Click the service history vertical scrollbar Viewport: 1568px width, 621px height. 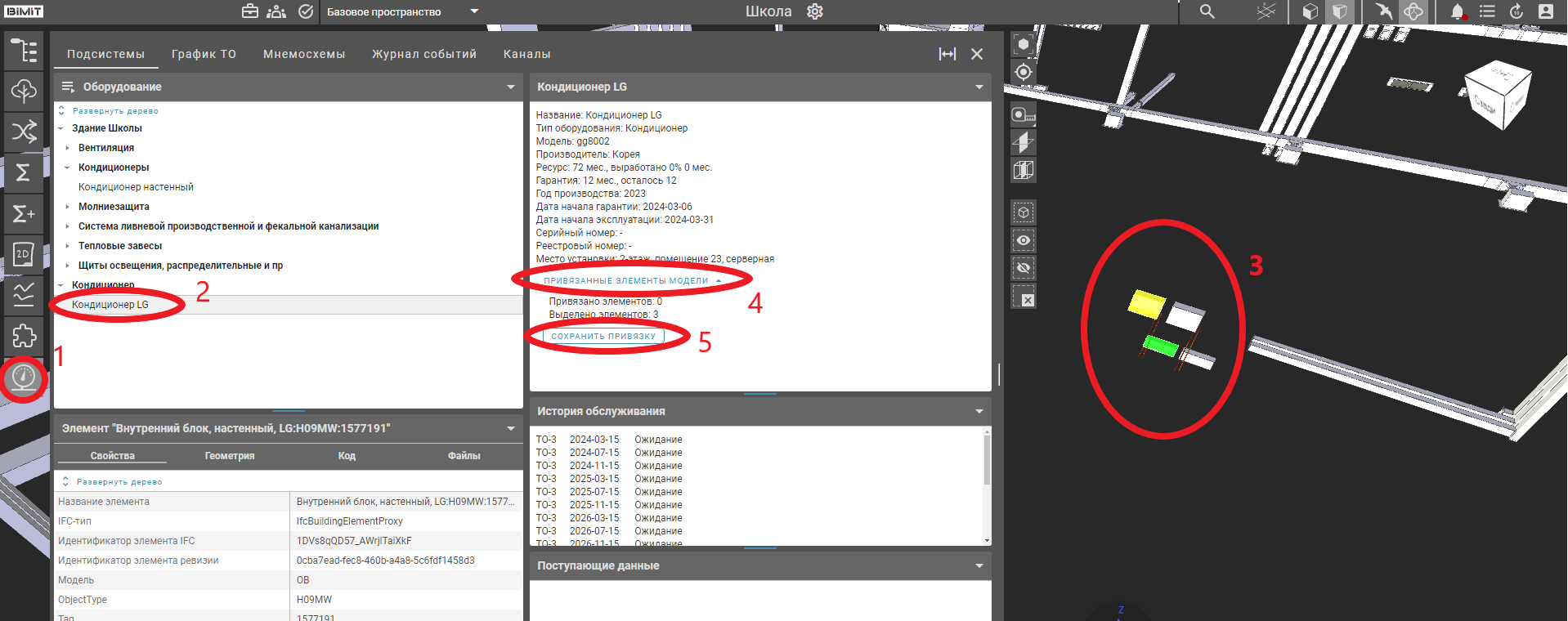(987, 462)
